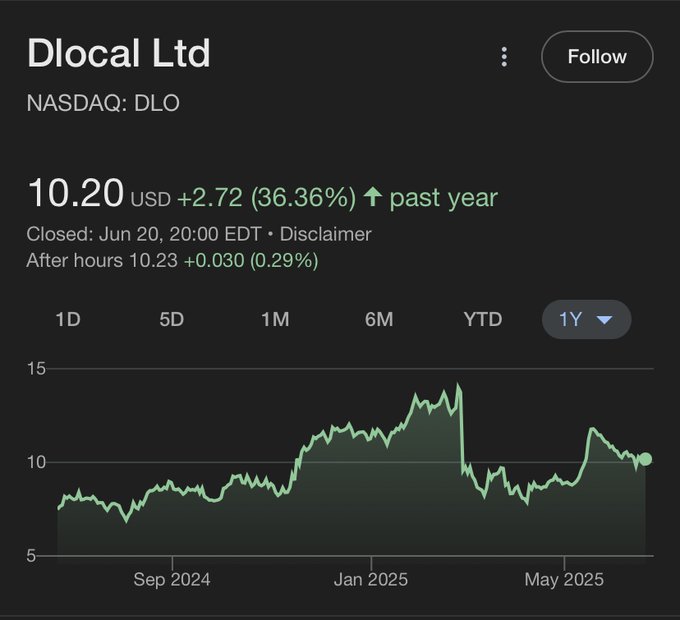Viewport: 680px width, 620px height.
Task: Click the 1Y selected range pill
Action: pyautogui.click(x=586, y=320)
